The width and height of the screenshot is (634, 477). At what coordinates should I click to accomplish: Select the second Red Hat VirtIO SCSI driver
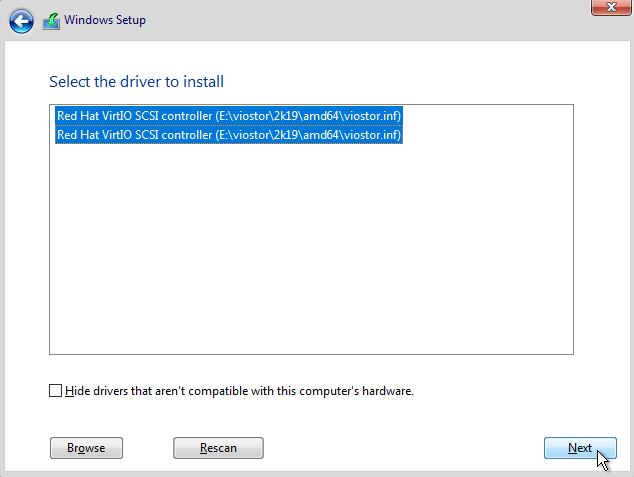(229, 135)
